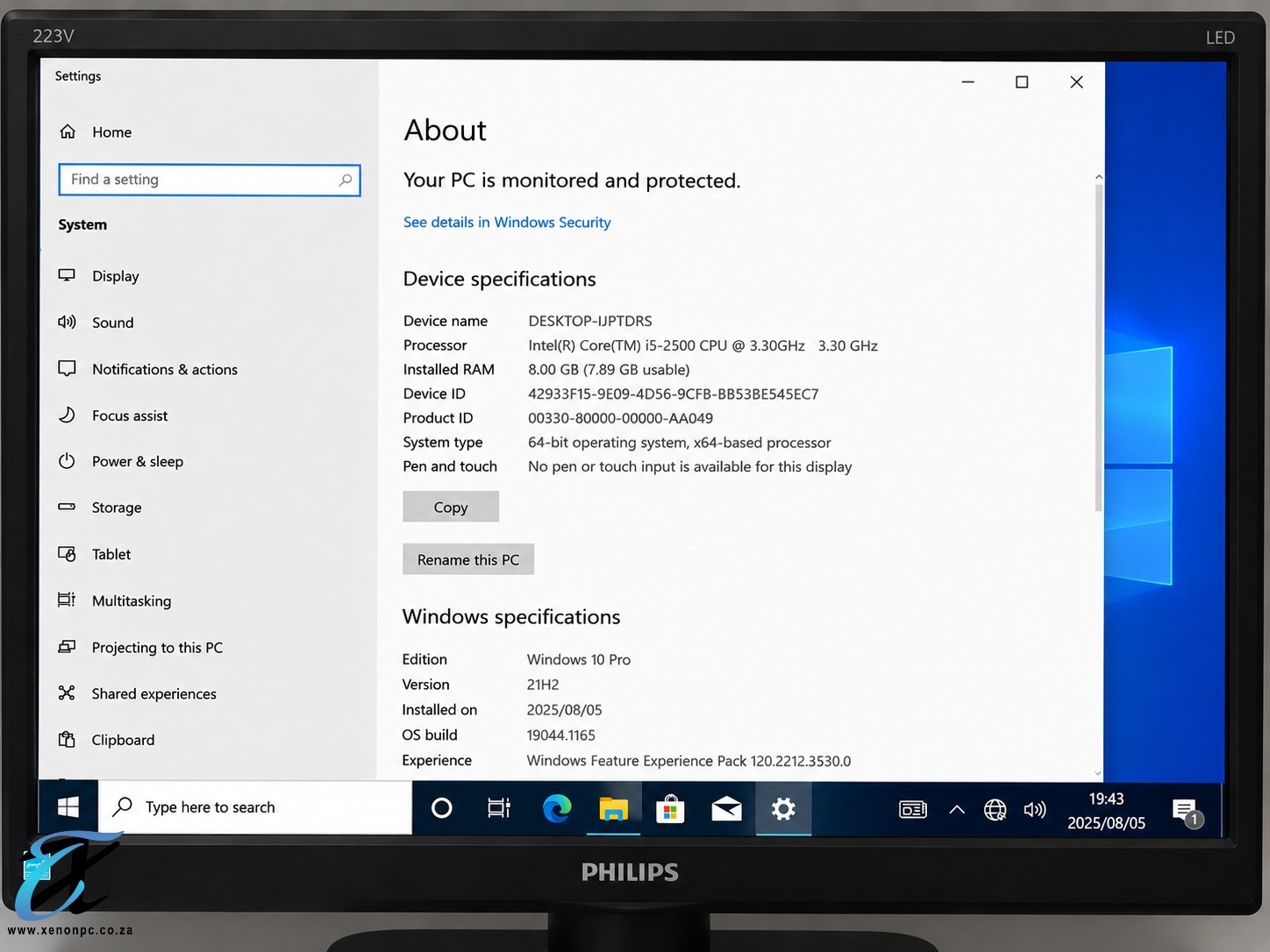Copy the device specifications
The height and width of the screenshot is (952, 1270).
pos(451,507)
